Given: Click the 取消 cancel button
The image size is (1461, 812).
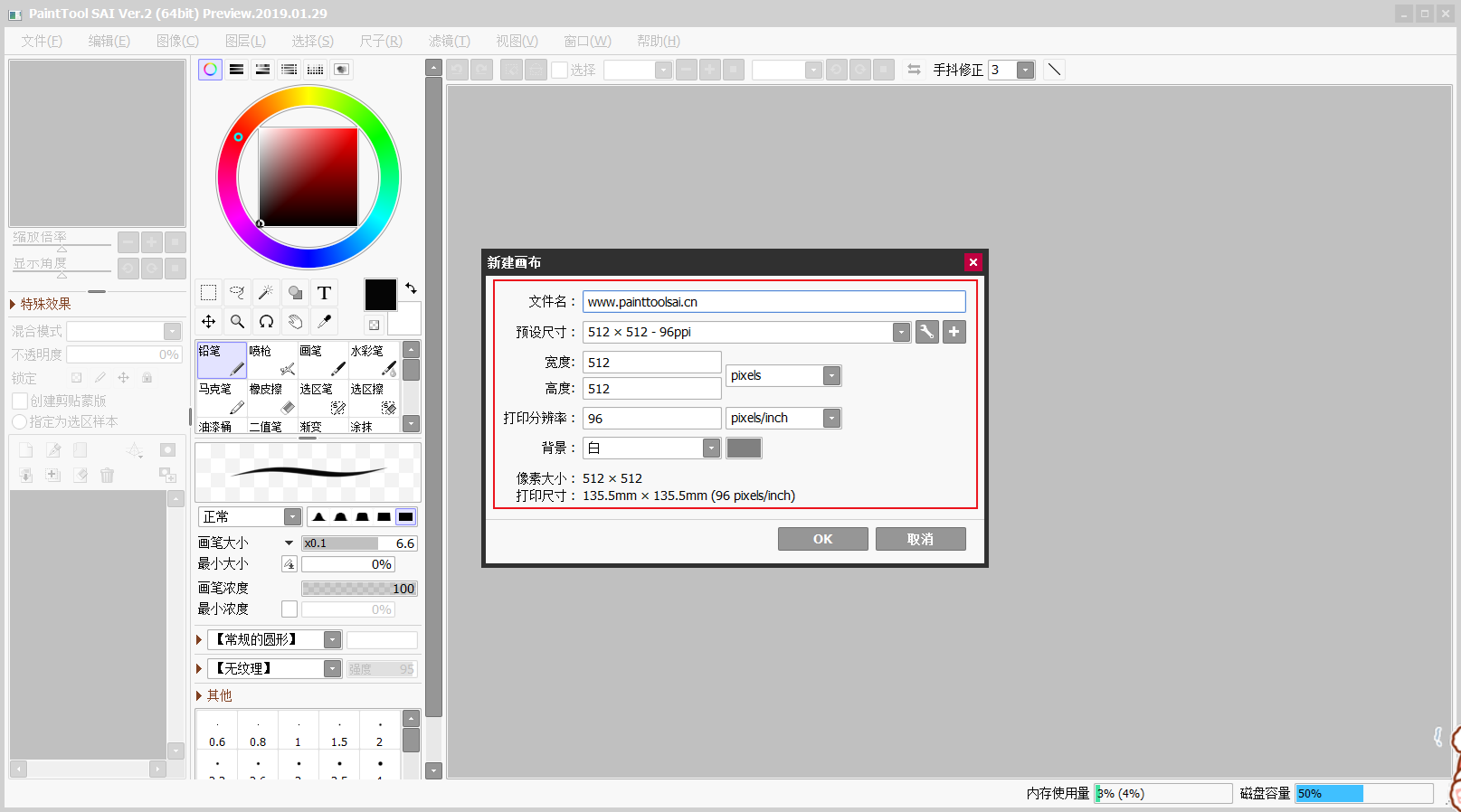Looking at the screenshot, I should point(920,539).
